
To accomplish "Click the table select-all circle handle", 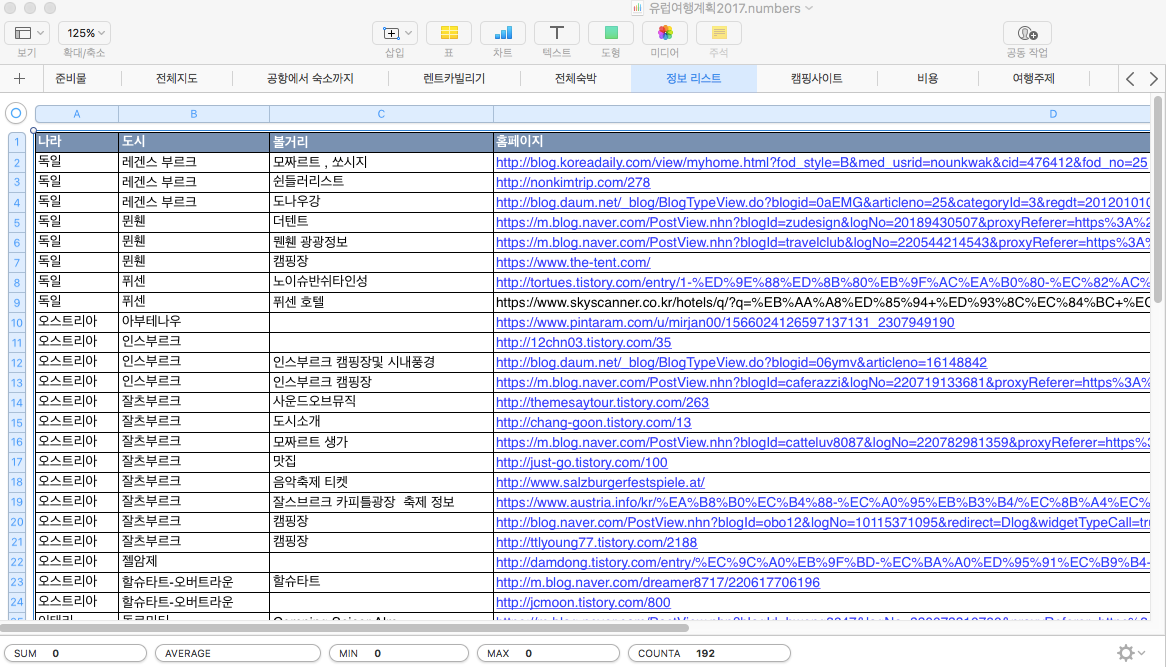I will (x=16, y=113).
